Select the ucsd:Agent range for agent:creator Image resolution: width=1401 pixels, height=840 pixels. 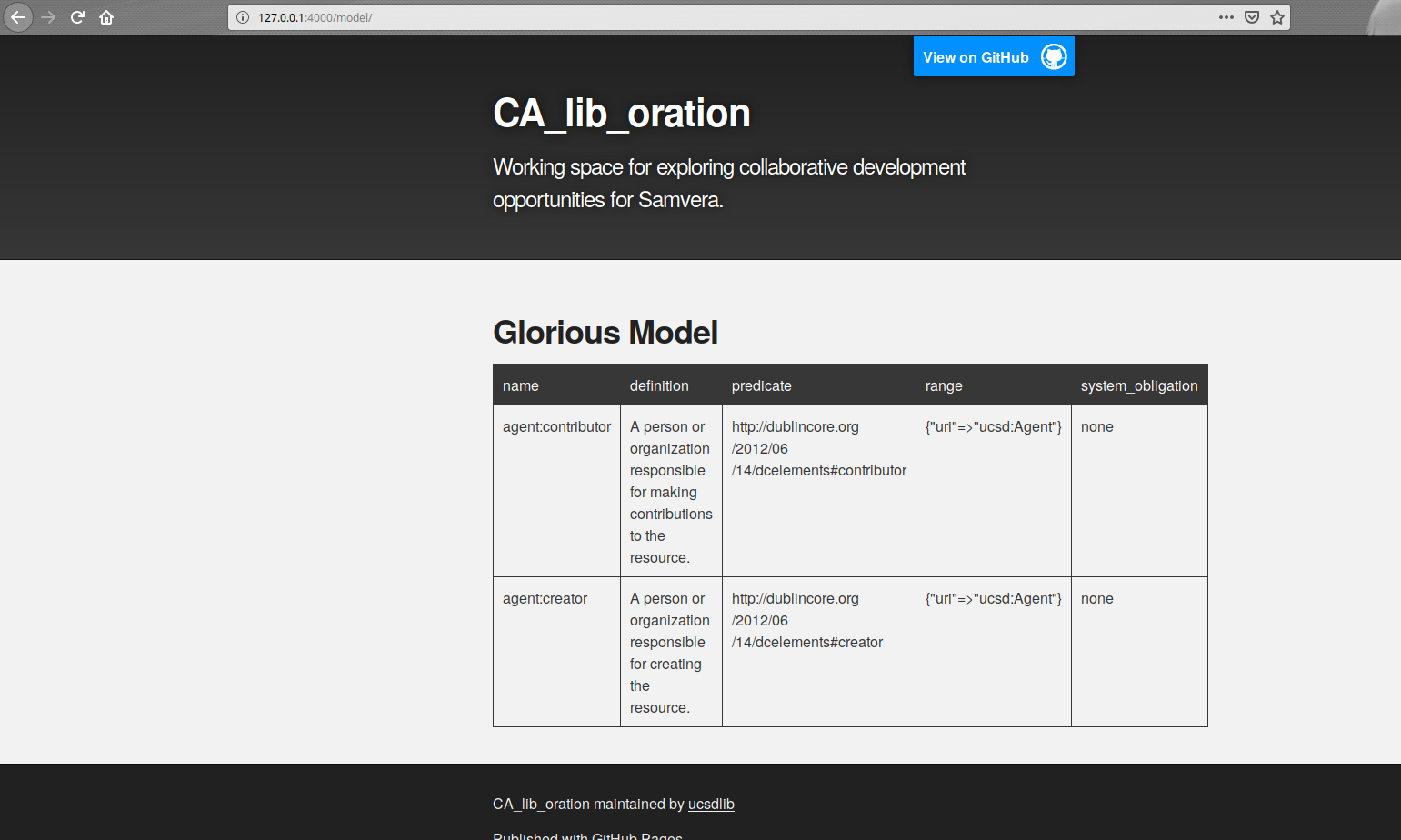[x=993, y=598]
